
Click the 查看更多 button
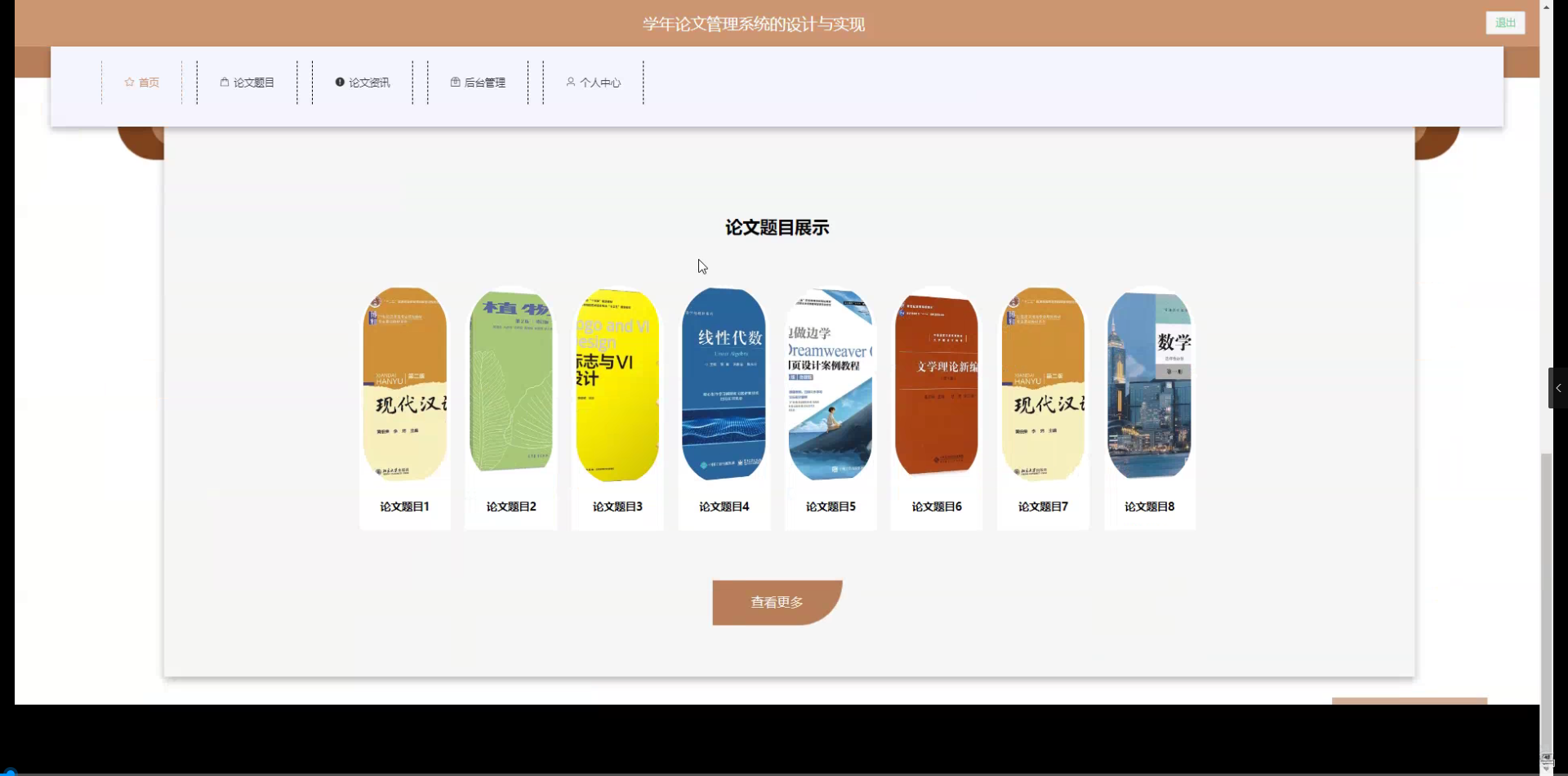tap(777, 603)
